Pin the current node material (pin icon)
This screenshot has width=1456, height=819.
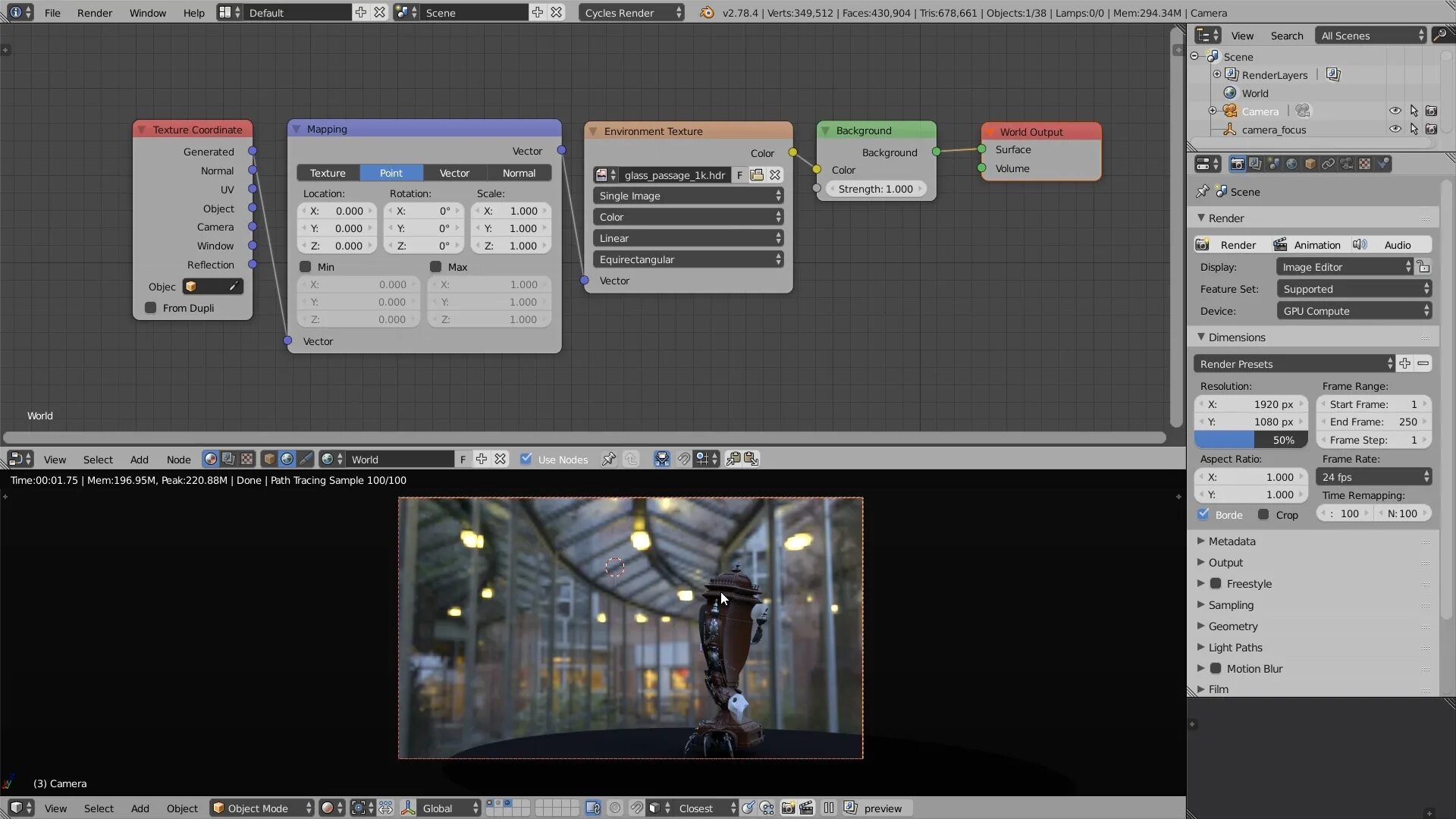(609, 459)
